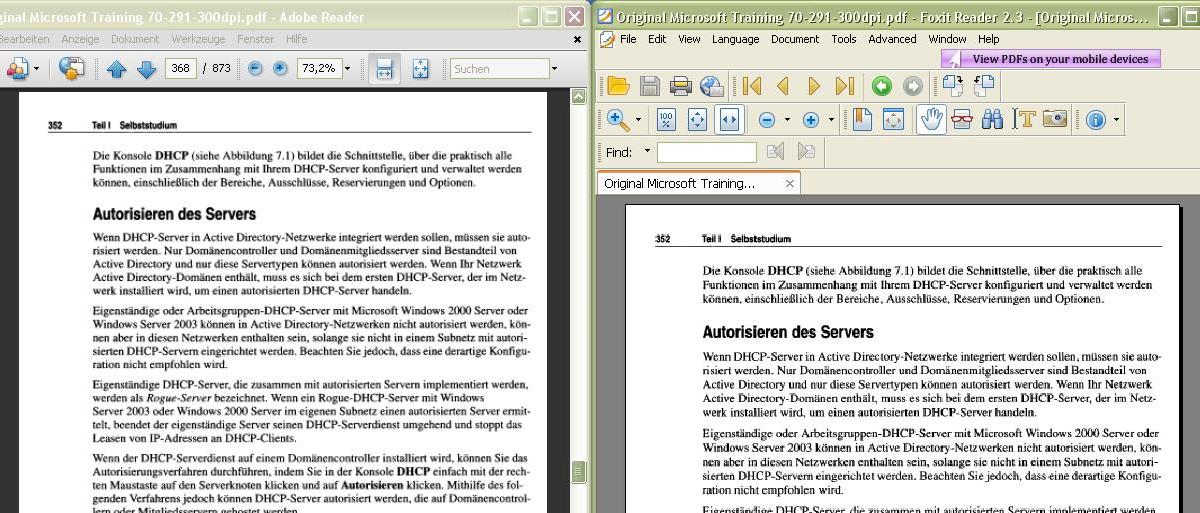The height and width of the screenshot is (513, 1200).
Task: Go to previous page in Foxit
Action: pyautogui.click(x=783, y=86)
